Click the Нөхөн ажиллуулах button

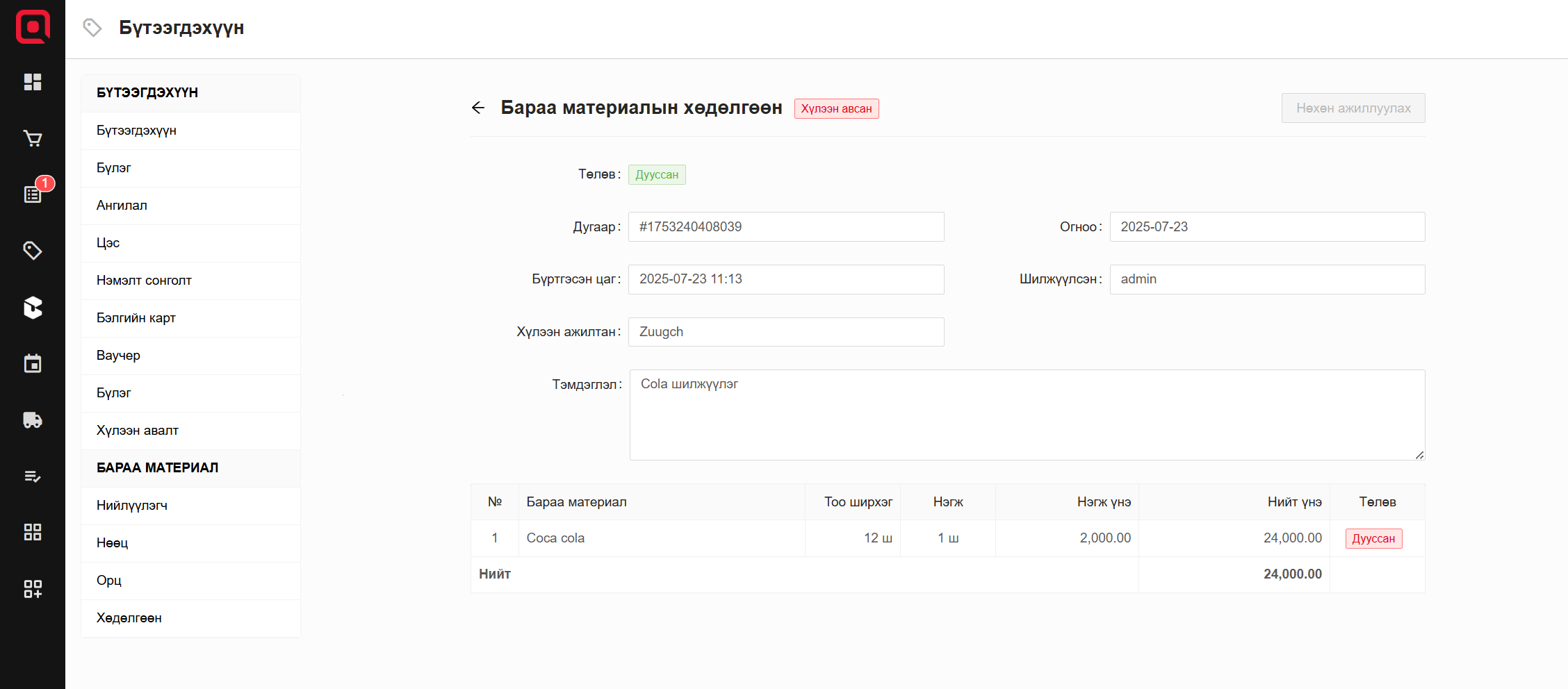tap(1353, 108)
